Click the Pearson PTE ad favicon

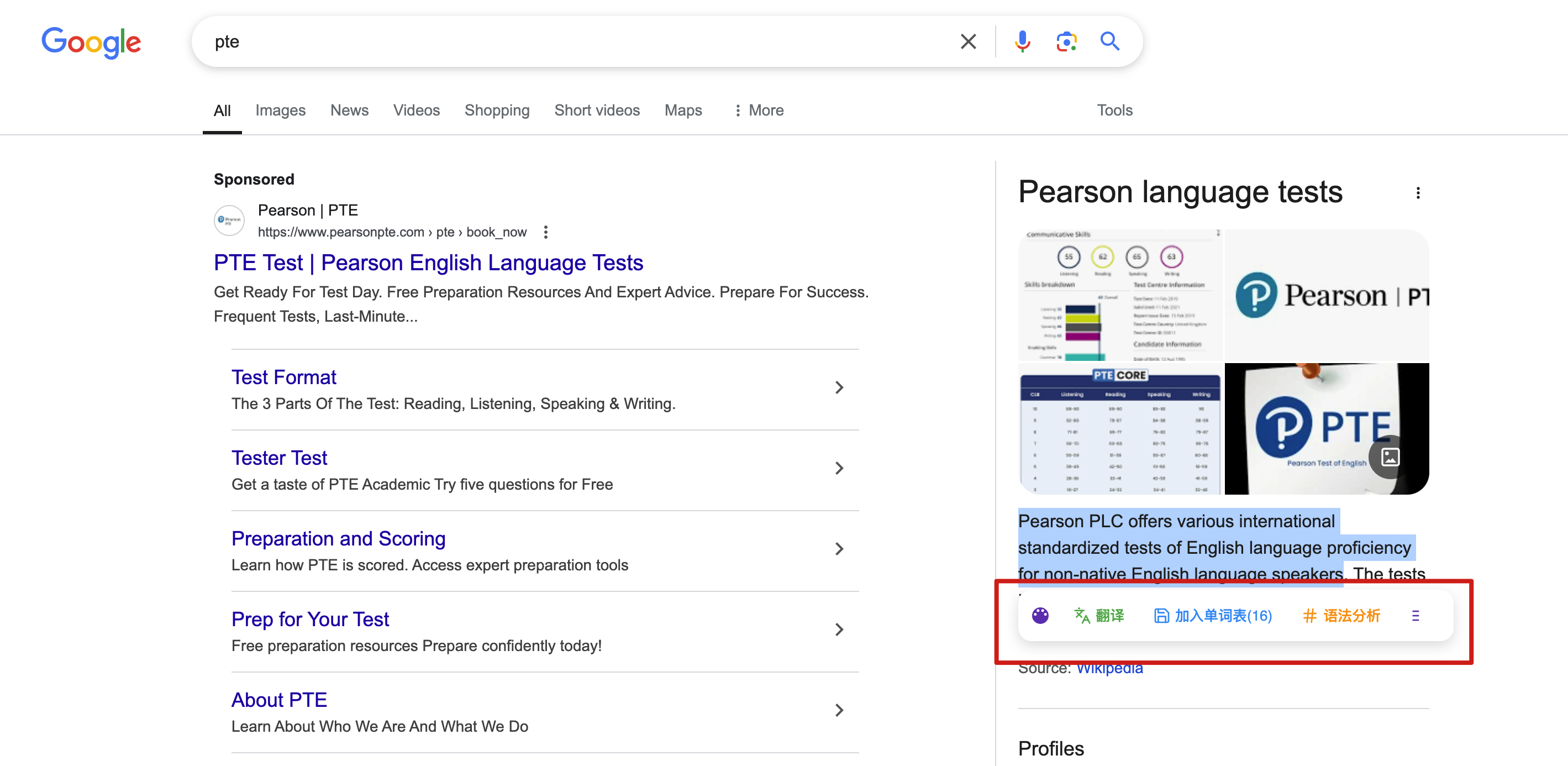point(229,221)
